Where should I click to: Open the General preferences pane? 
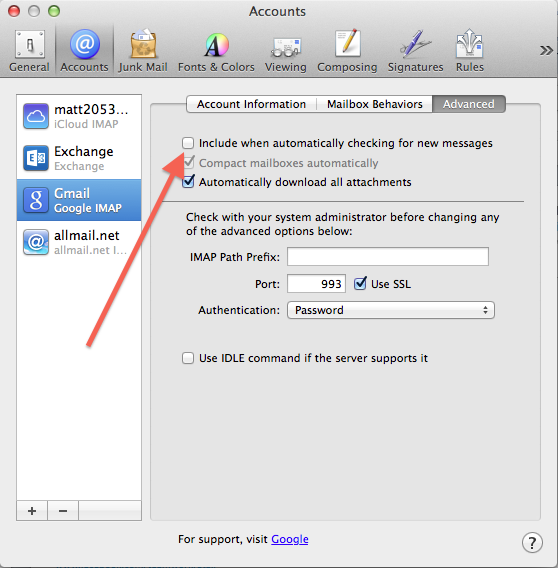click(x=29, y=51)
